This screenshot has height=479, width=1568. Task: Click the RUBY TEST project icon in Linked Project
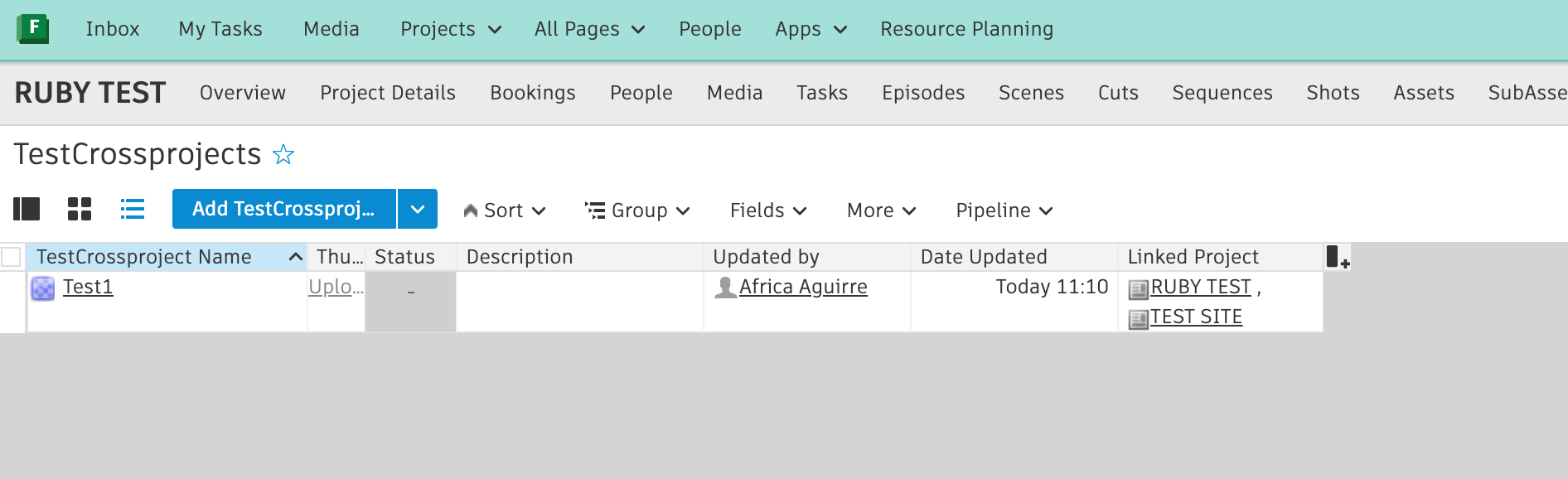coord(1139,289)
